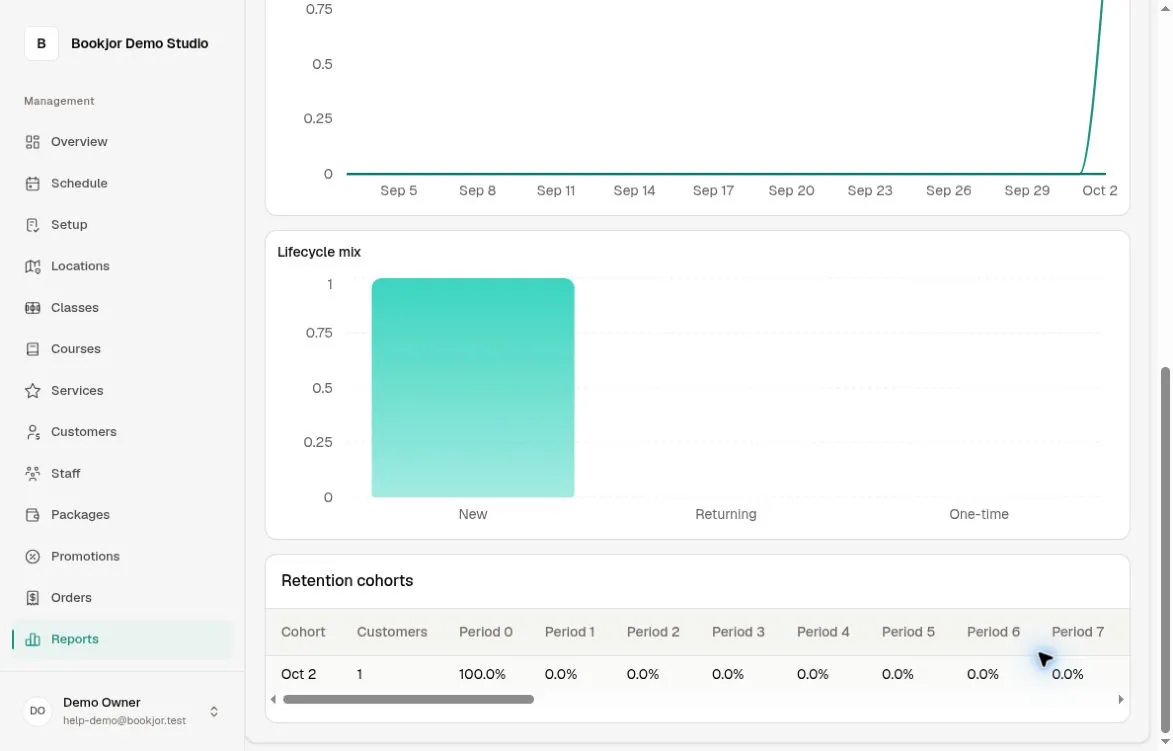Image resolution: width=1173 pixels, height=751 pixels.
Task: Click the Bookjor B logo
Action: pos(41,43)
